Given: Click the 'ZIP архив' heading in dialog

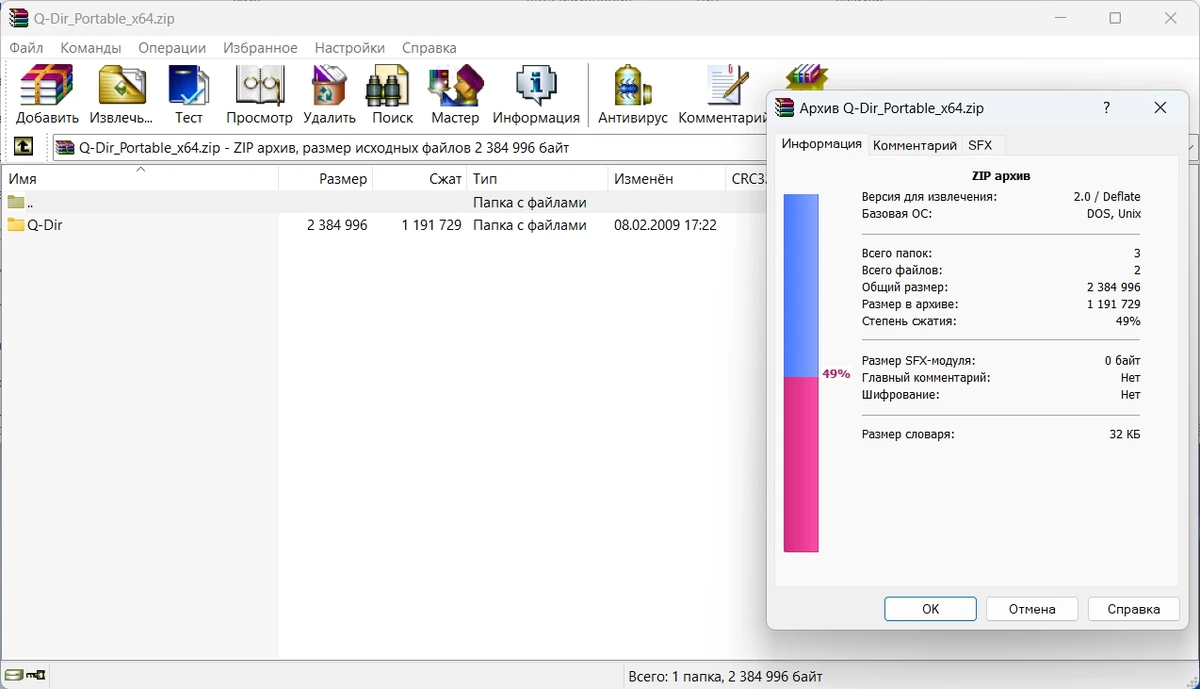Looking at the screenshot, I should (x=1001, y=175).
